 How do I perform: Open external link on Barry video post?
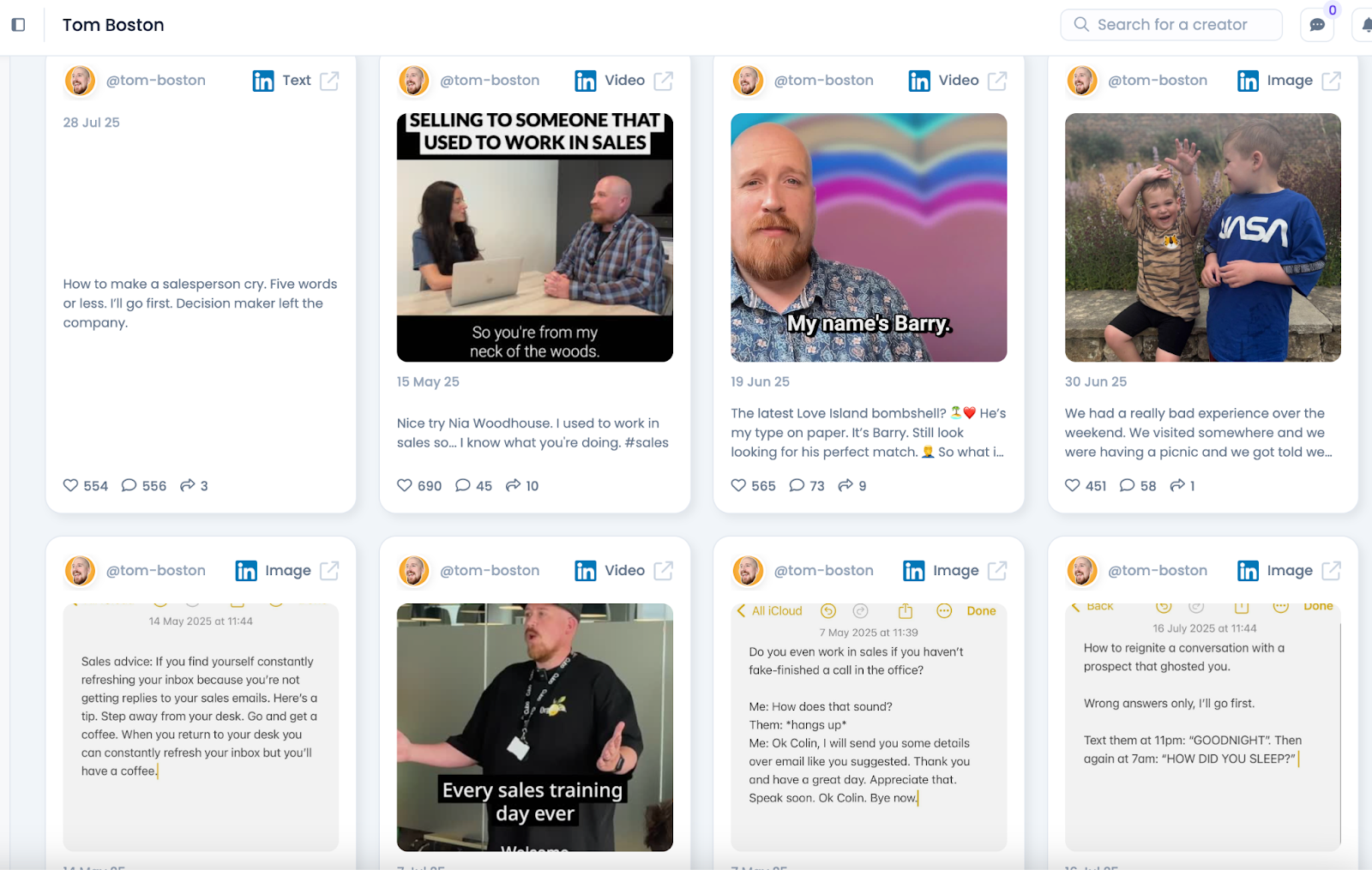pos(997,81)
